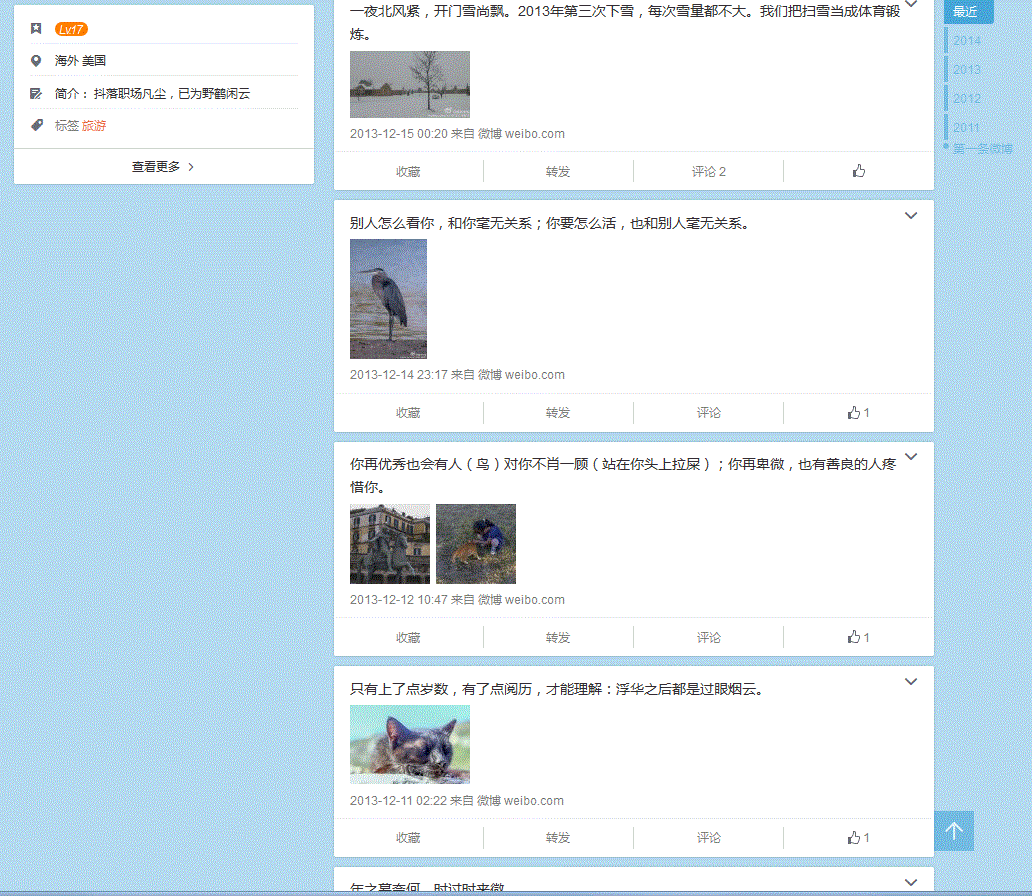Open the snowy tree photo thumbnail
The width and height of the screenshot is (1032, 896).
410,85
